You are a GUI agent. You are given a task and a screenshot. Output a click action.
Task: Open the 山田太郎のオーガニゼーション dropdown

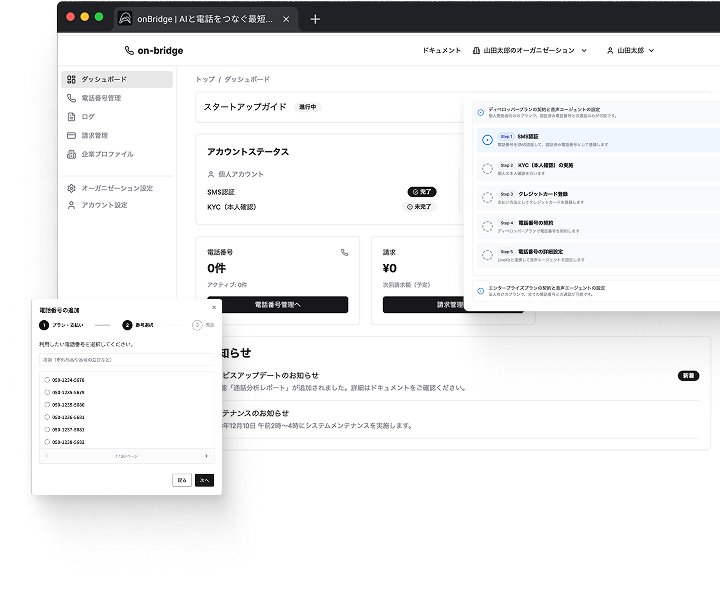pos(529,50)
